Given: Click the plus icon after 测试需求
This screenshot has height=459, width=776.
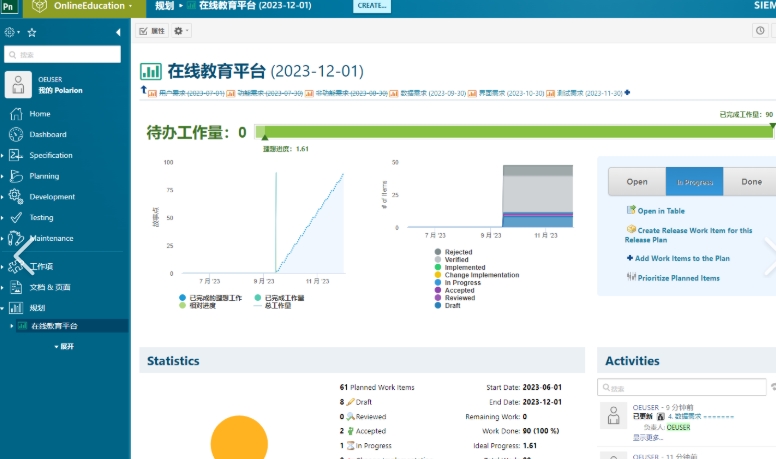Looking at the screenshot, I should [627, 93].
